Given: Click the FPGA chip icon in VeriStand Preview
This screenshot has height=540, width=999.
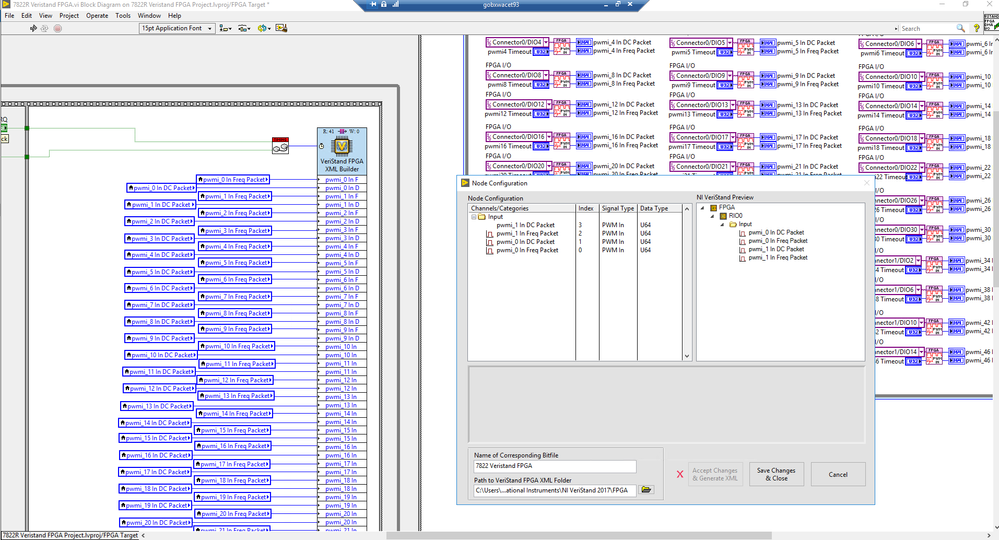Looking at the screenshot, I should [714, 208].
